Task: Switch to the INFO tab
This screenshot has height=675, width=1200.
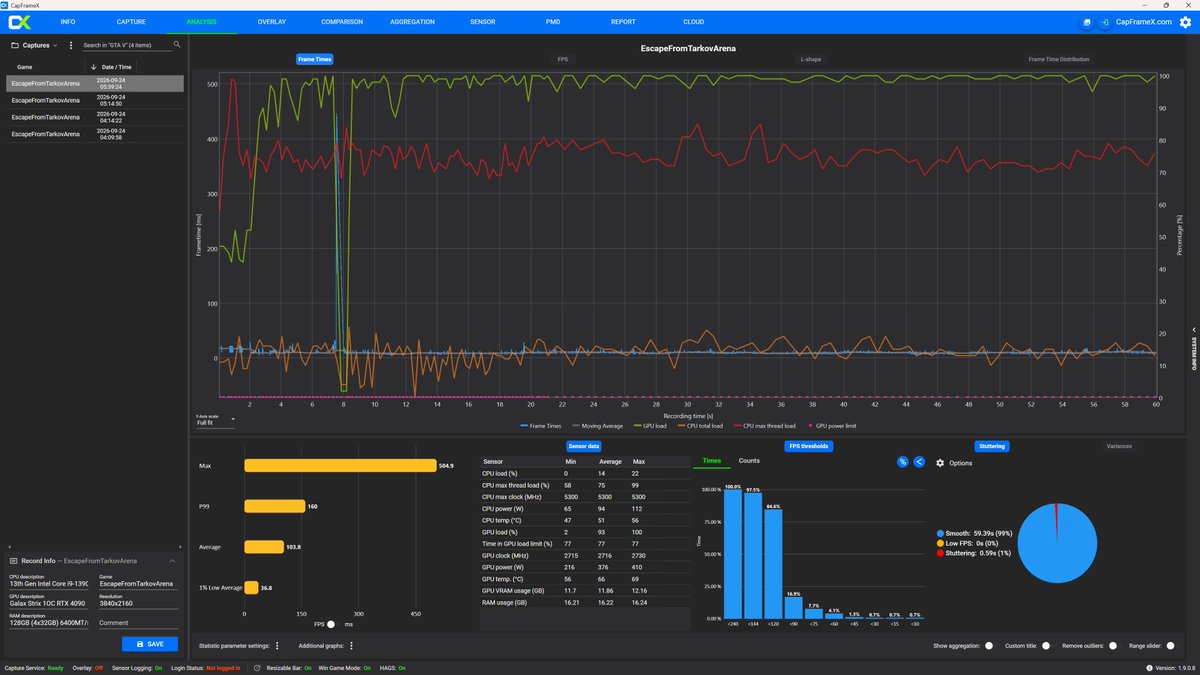Action: (68, 21)
